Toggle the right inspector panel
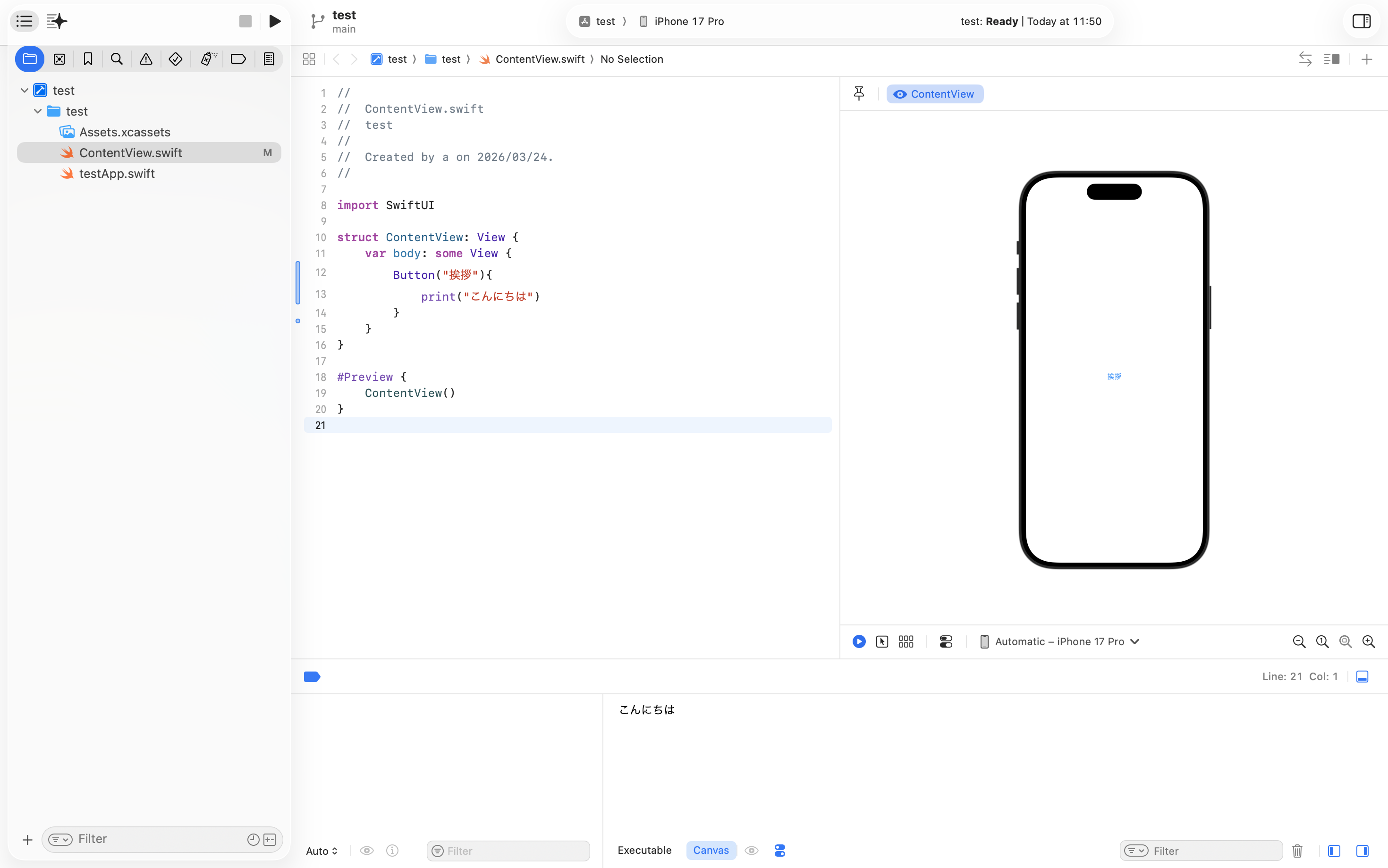Screen dimensions: 1388x868 point(1361,21)
